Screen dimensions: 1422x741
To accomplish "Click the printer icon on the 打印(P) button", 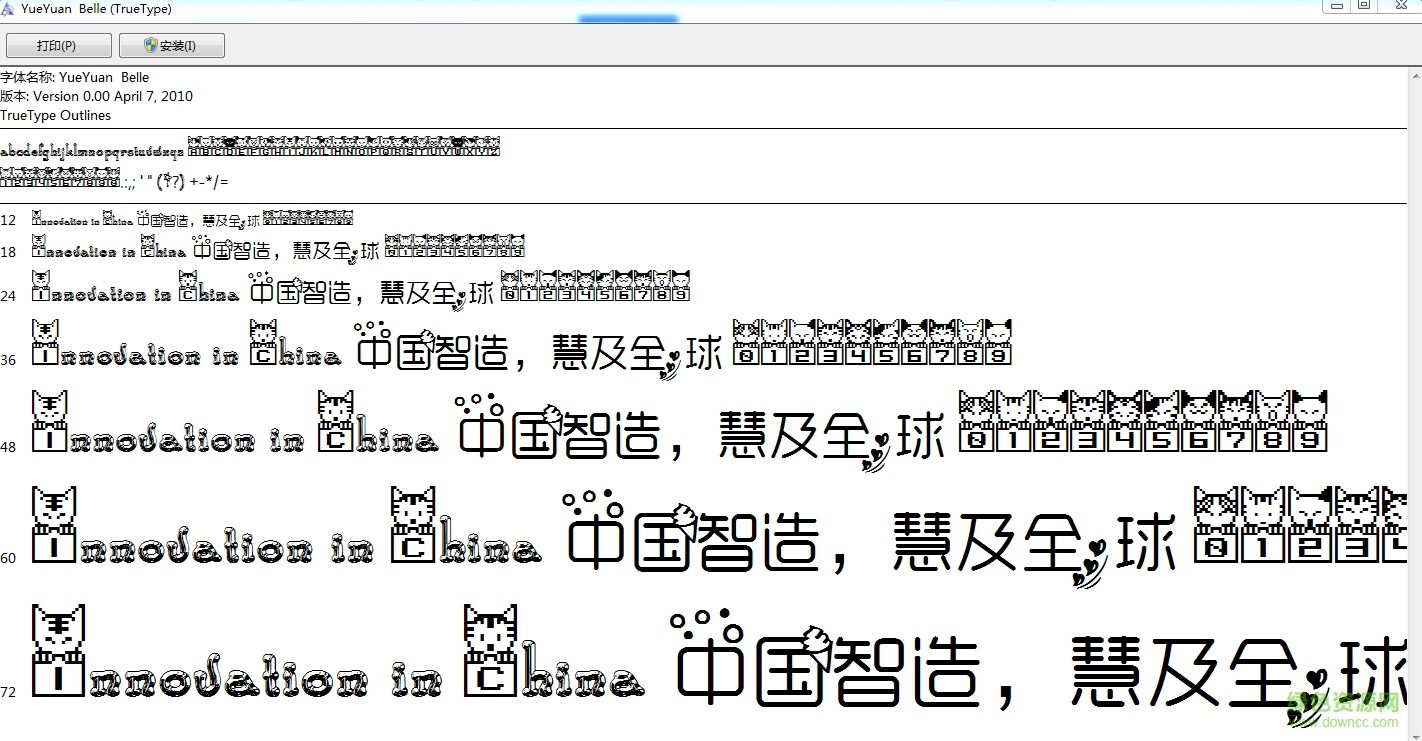I will click(x=26, y=45).
